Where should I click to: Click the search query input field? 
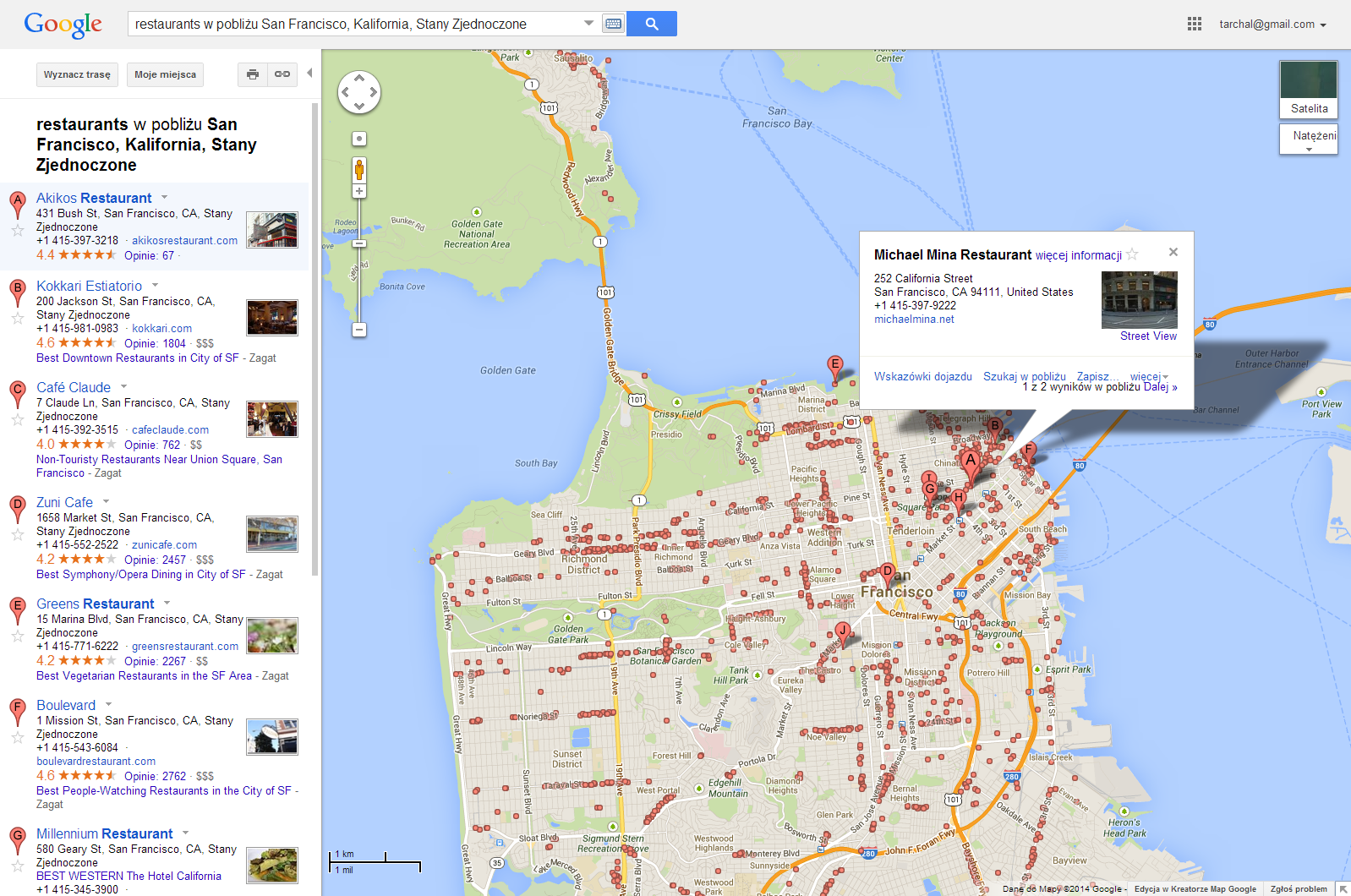tap(355, 24)
